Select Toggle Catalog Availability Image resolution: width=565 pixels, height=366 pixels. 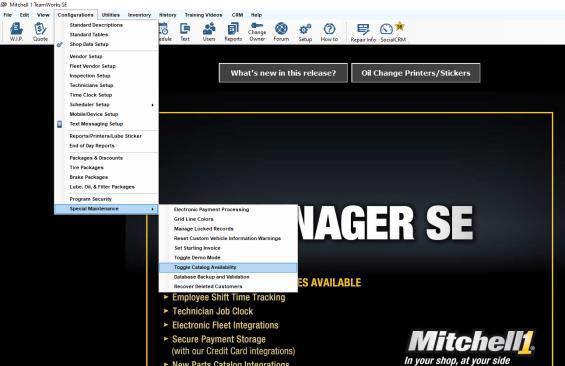(228, 267)
